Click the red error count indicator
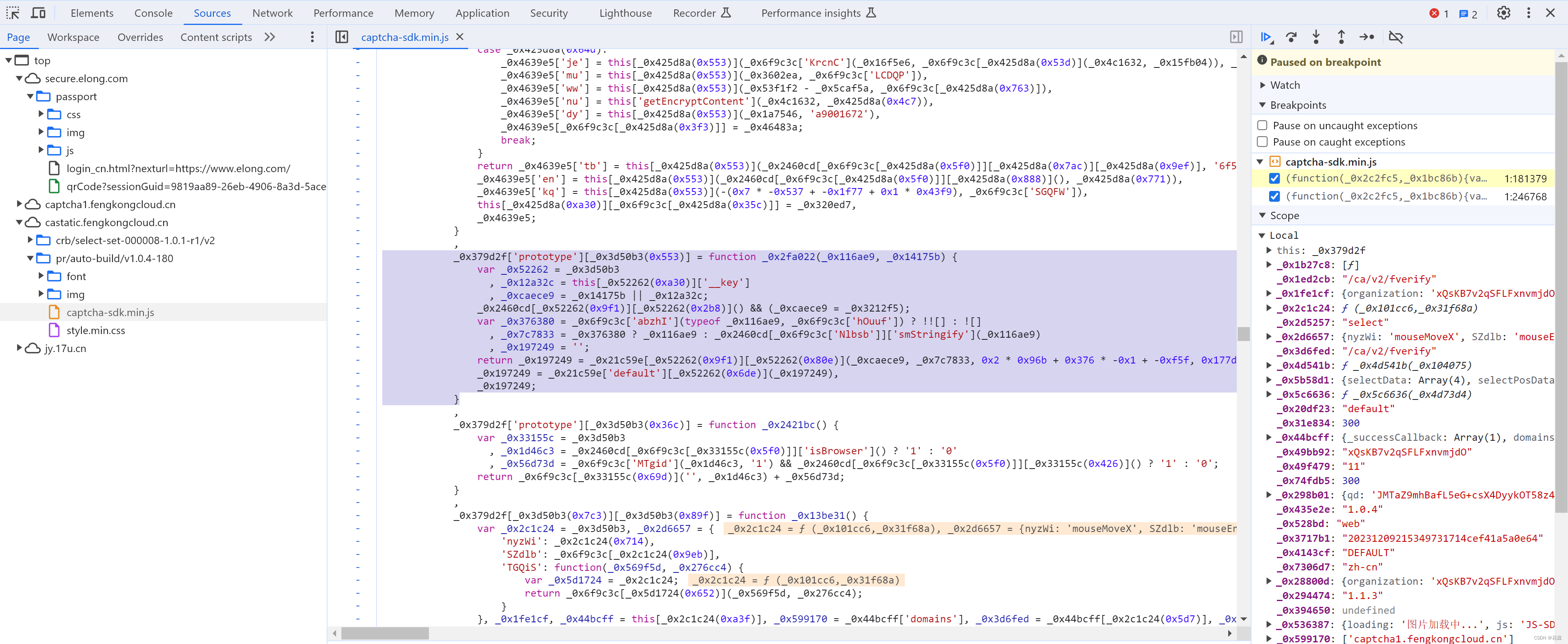Viewport: 1568px width, 644px height. click(1439, 13)
